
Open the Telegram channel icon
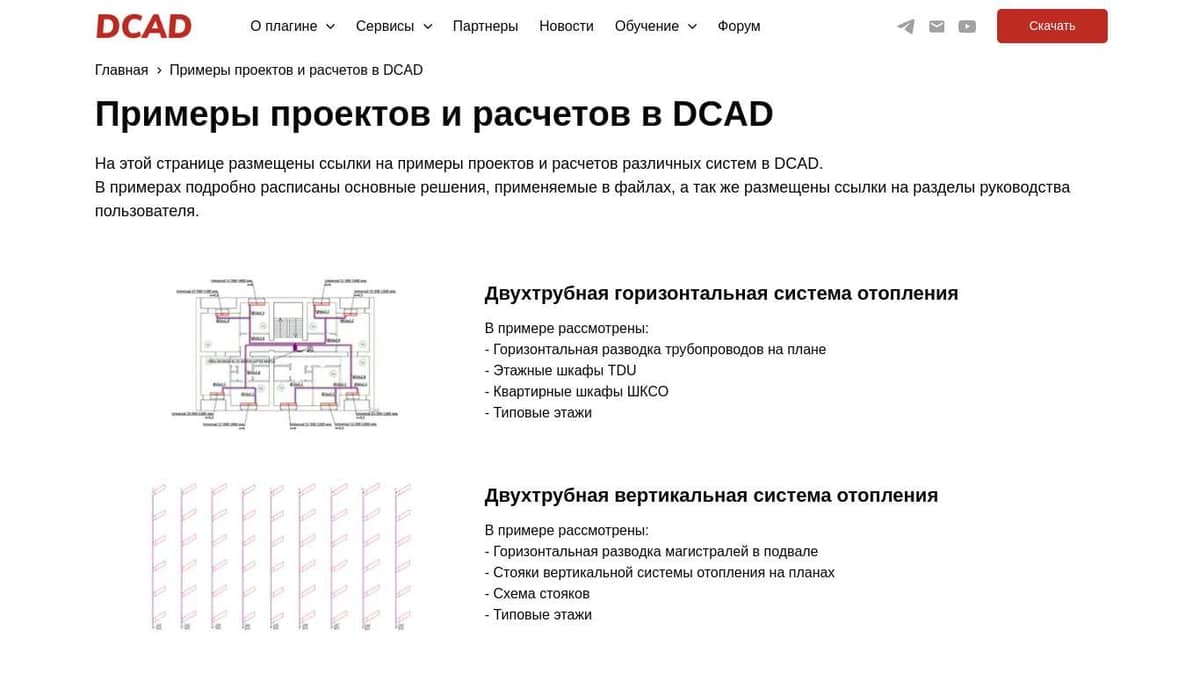905,26
